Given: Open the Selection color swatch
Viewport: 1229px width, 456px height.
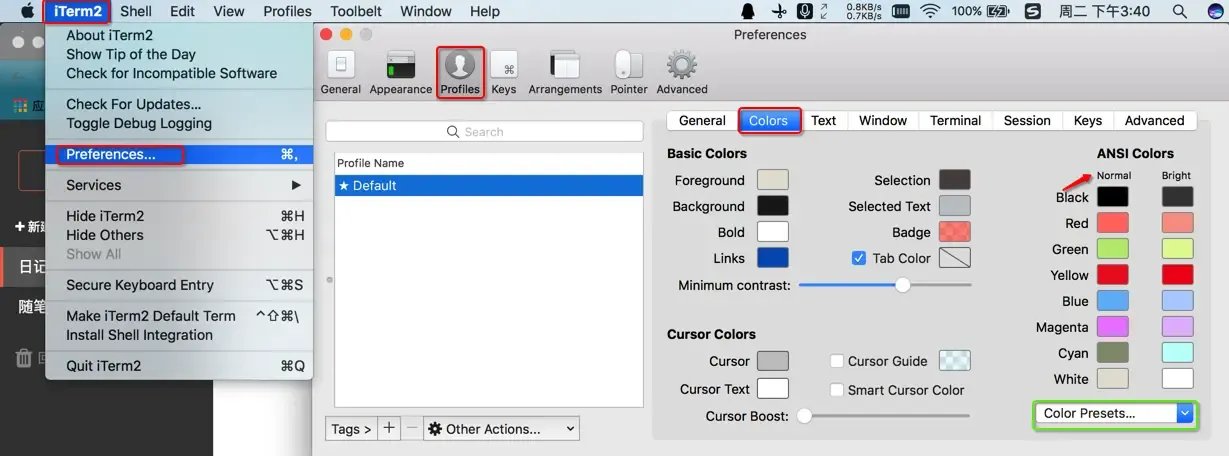Looking at the screenshot, I should [955, 180].
